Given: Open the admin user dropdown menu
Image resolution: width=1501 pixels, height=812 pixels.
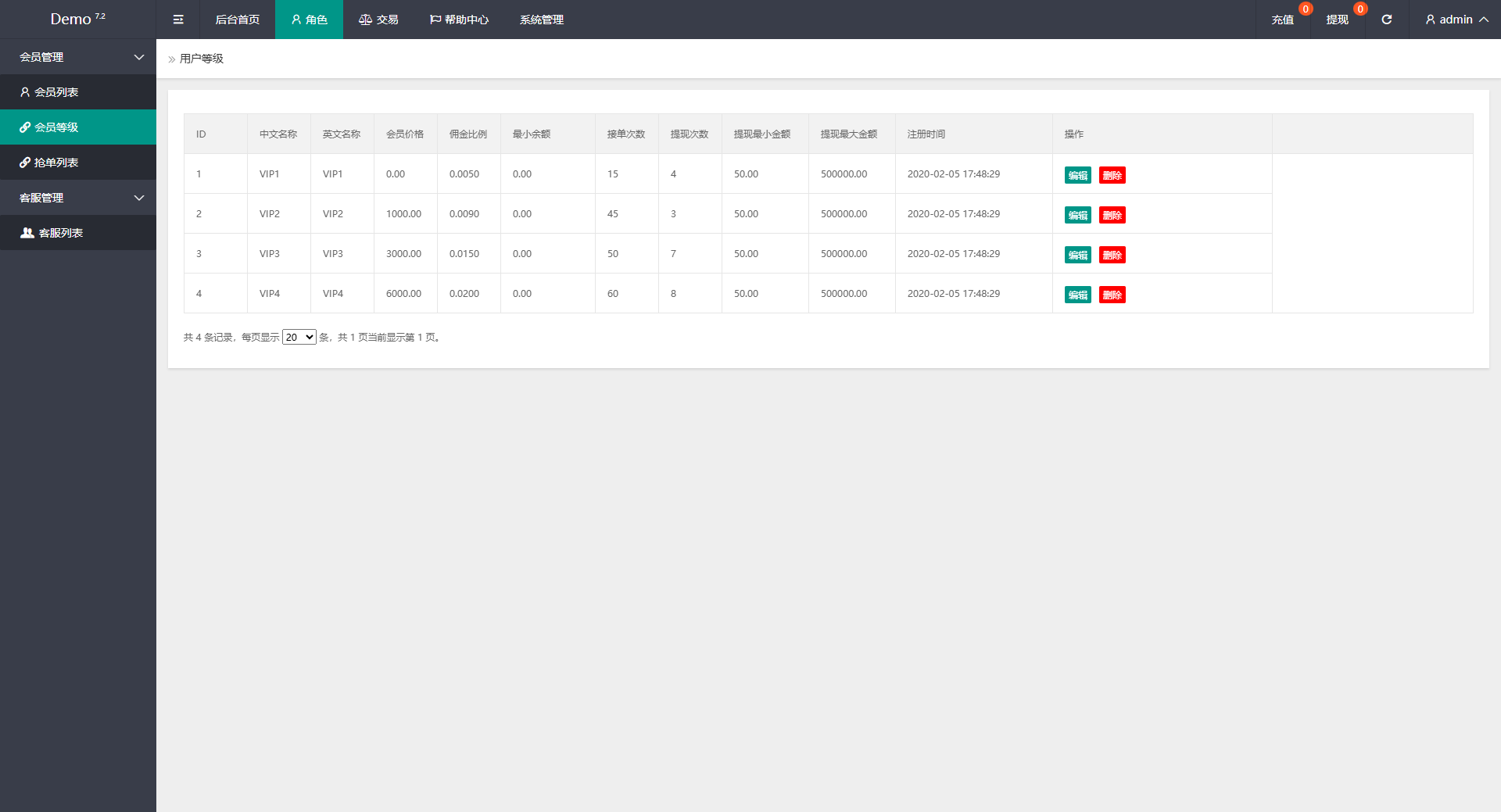Looking at the screenshot, I should point(1456,20).
